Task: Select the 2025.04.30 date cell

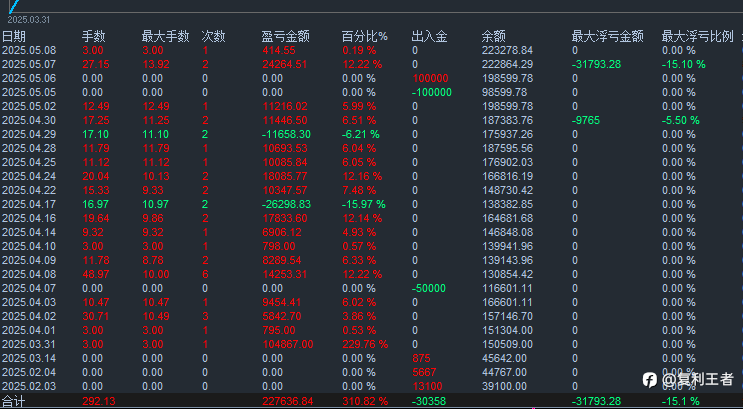Action: click(x=29, y=120)
